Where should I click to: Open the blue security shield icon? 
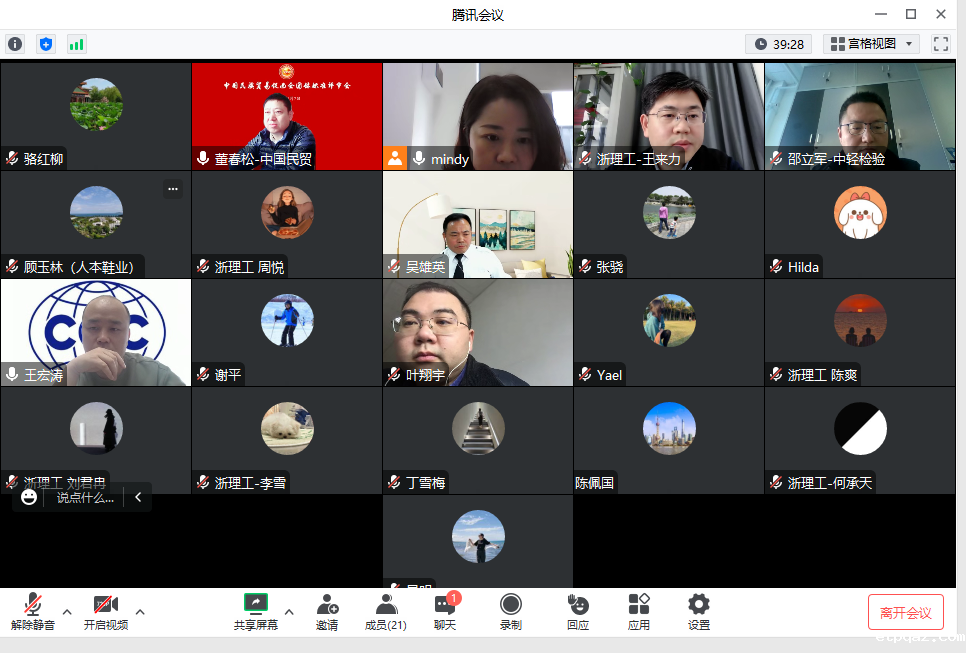[46, 44]
